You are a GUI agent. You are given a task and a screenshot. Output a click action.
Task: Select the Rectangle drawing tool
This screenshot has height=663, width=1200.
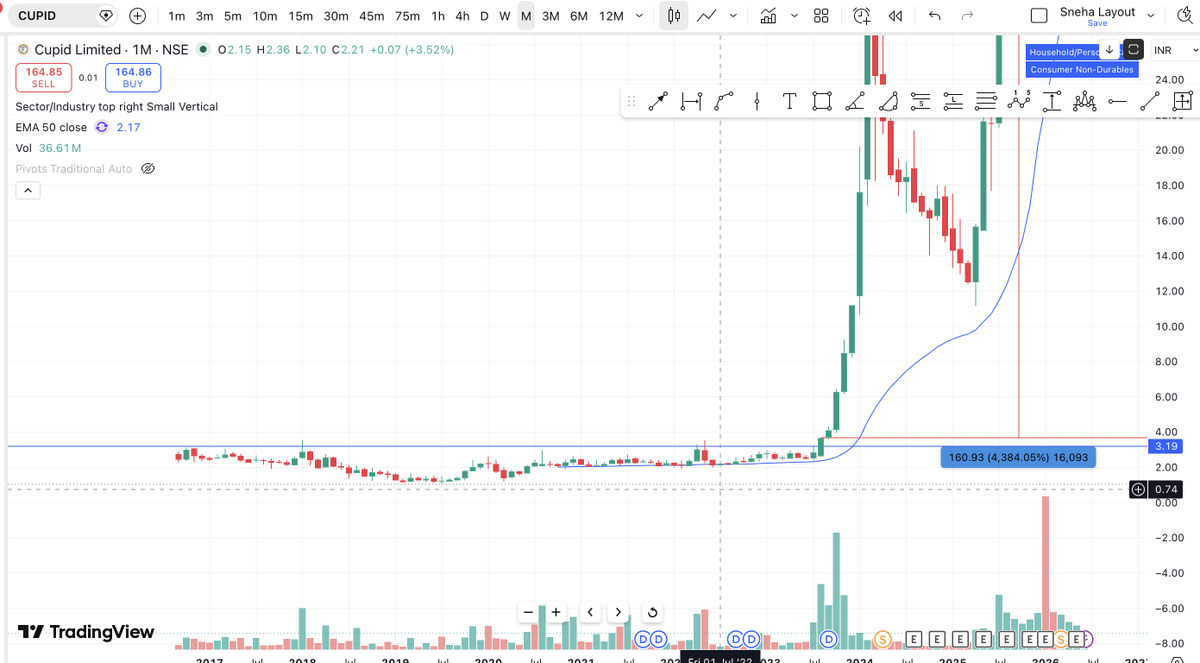tap(822, 101)
